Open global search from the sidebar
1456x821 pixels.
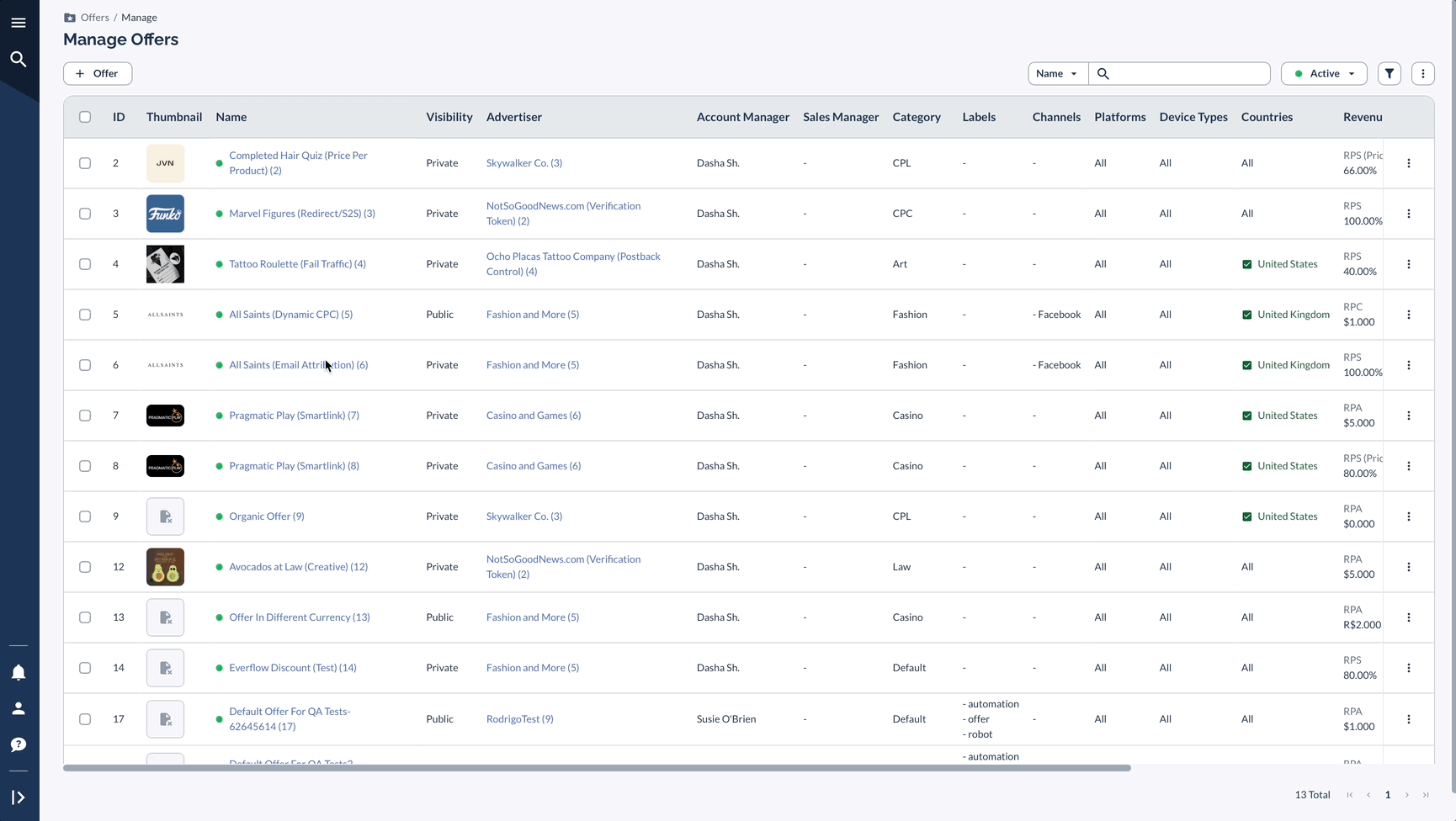19,59
